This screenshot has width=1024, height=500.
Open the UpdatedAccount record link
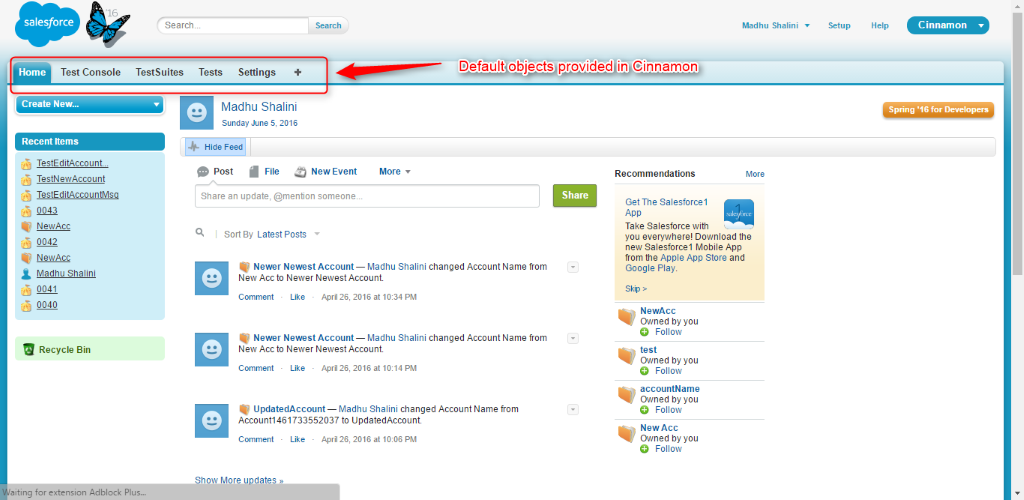click(x=289, y=409)
